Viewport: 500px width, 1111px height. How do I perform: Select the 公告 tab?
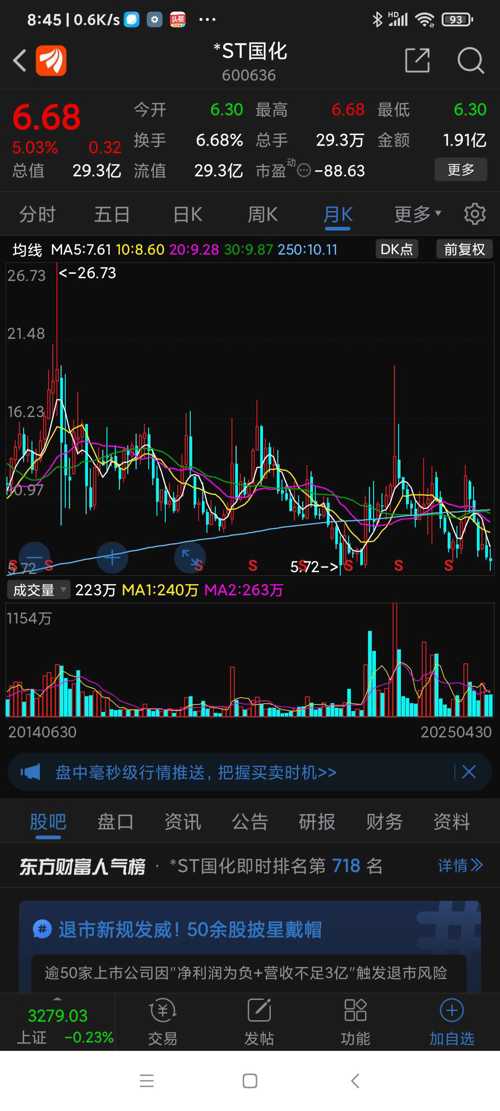tap(250, 822)
